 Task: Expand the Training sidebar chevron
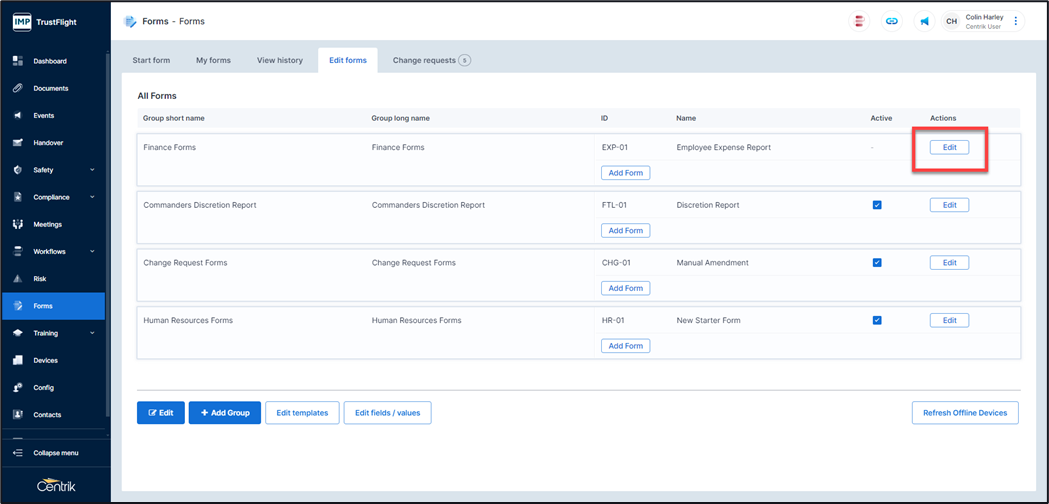pyautogui.click(x=92, y=333)
